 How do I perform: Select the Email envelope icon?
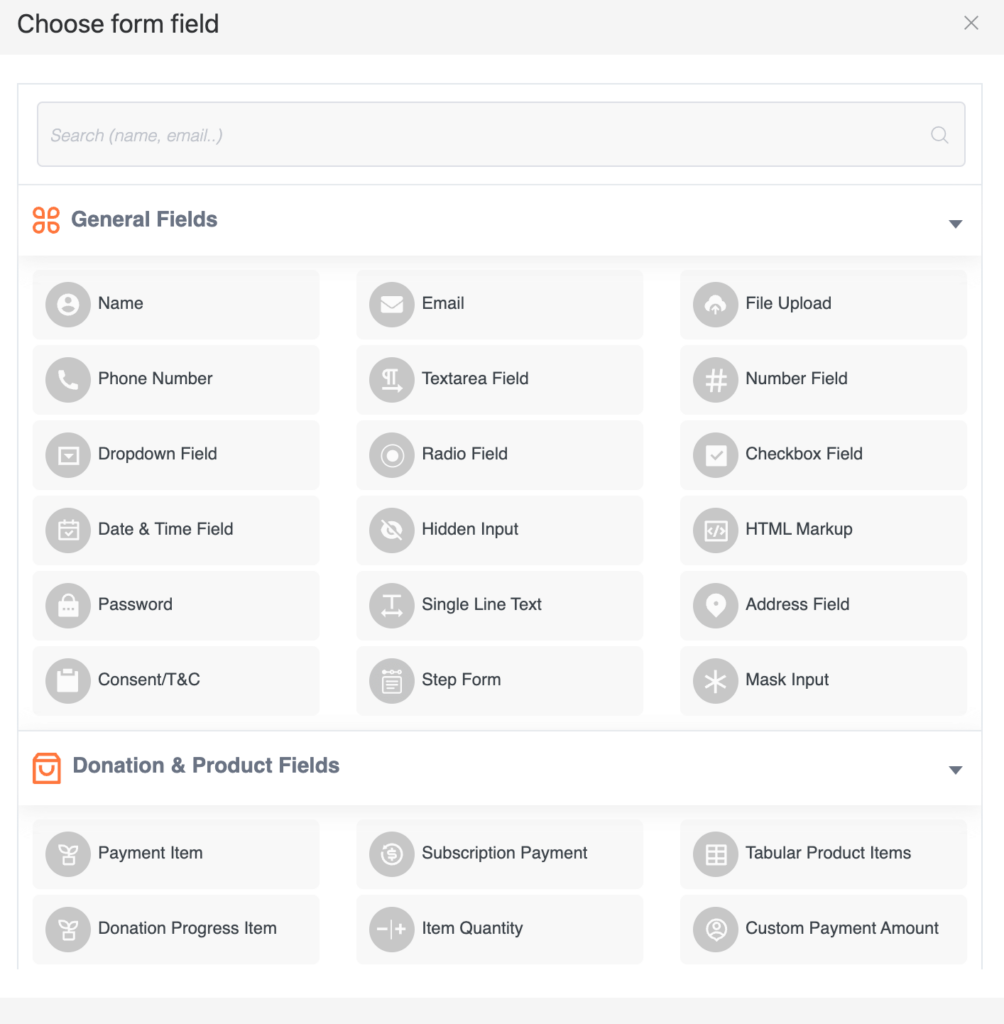point(392,304)
